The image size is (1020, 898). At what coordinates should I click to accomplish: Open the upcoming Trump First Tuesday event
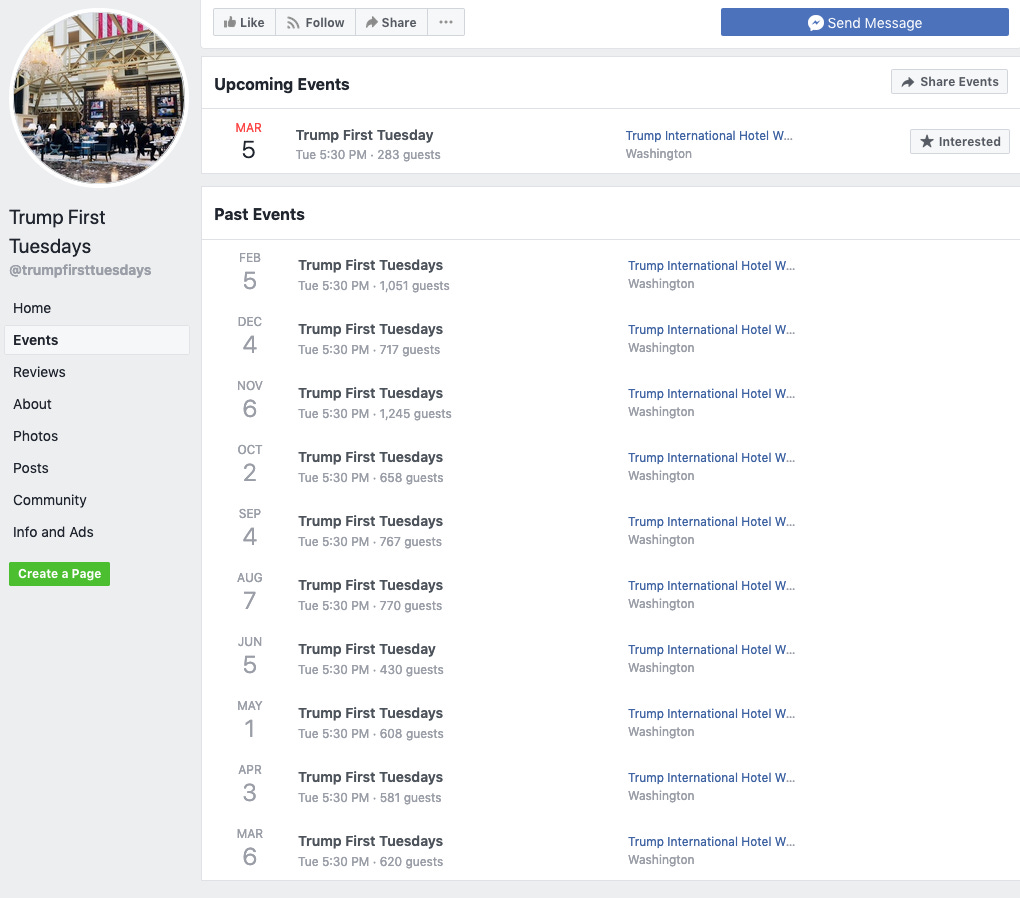pyautogui.click(x=364, y=135)
